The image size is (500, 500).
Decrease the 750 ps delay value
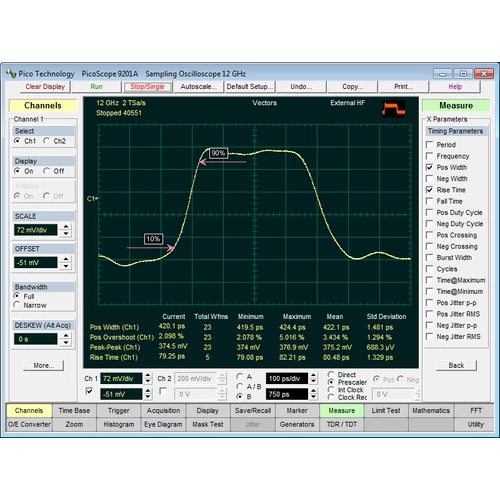point(313,397)
